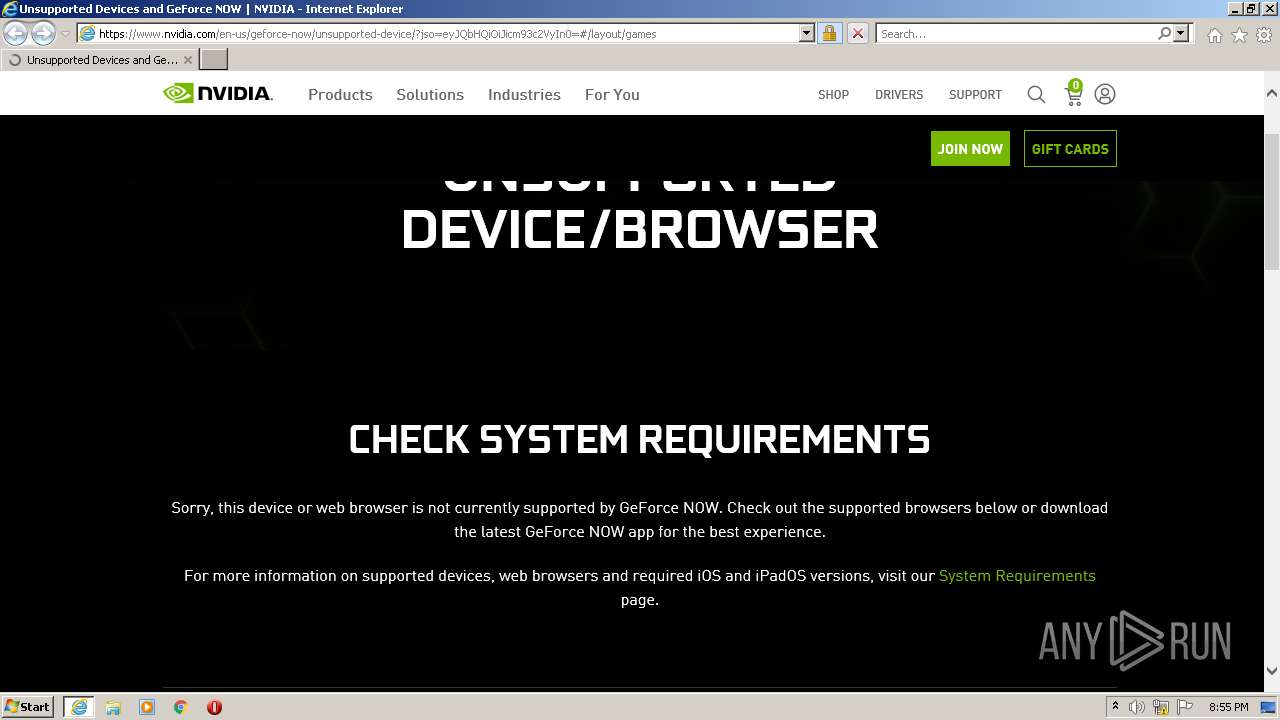The width and height of the screenshot is (1280, 720).
Task: Click the address bar URL field
Action: click(x=446, y=33)
